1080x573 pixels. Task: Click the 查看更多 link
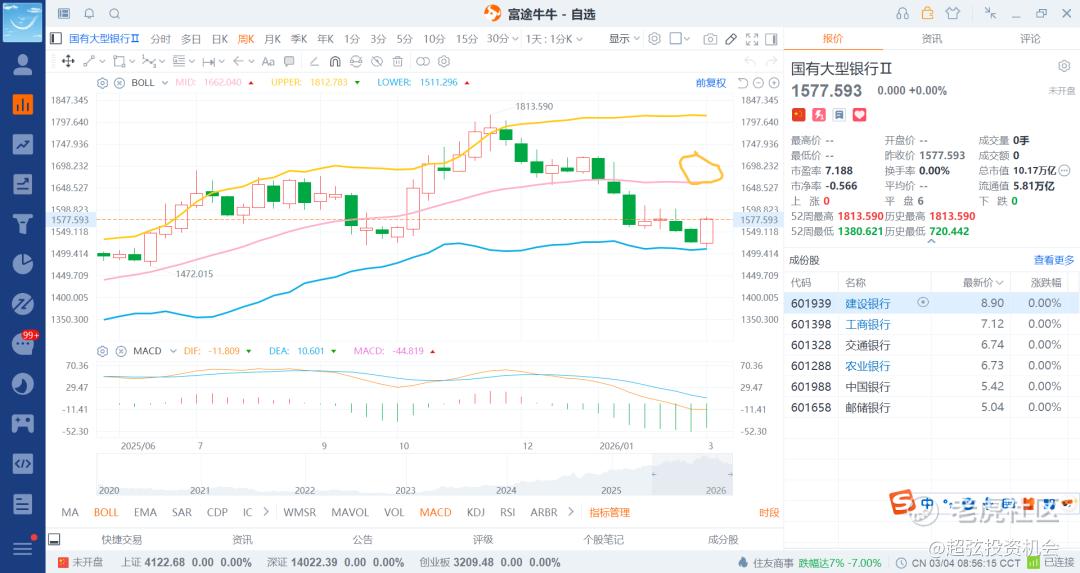[1053, 260]
